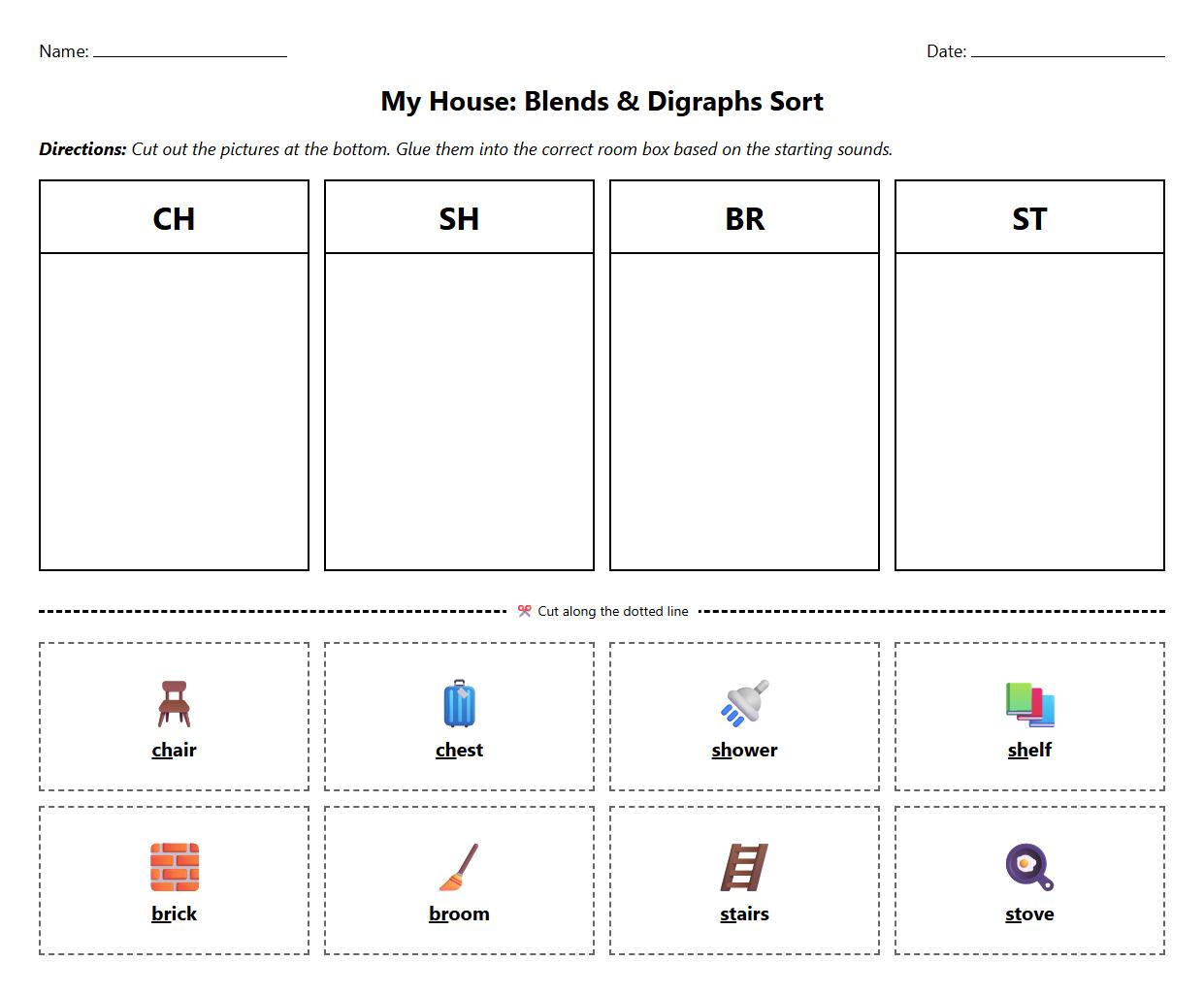1204x994 pixels.
Task: Select the blue chest suitcase icon
Action: pos(459,701)
